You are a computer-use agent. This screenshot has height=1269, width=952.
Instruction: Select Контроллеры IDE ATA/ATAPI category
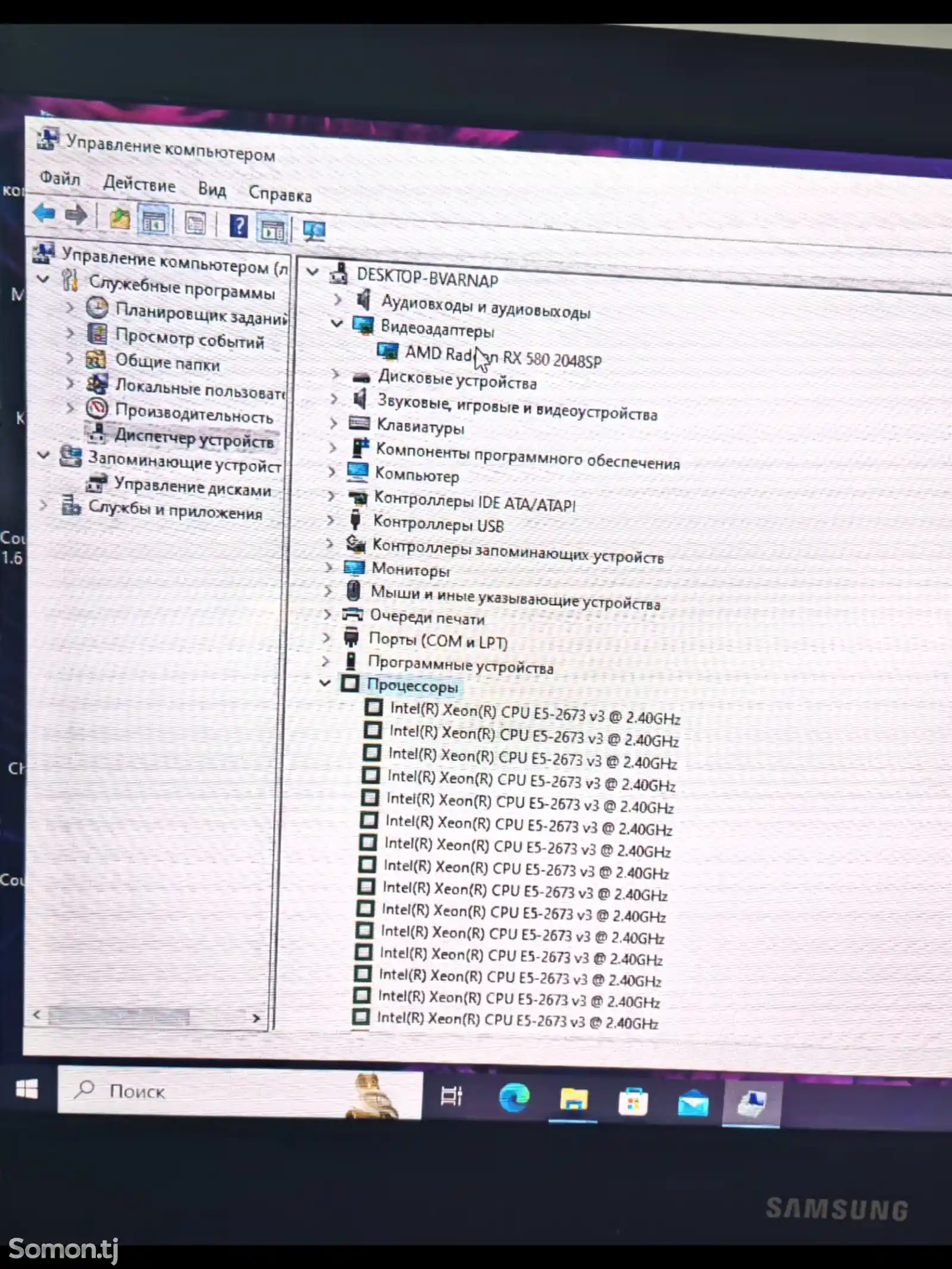click(x=474, y=502)
